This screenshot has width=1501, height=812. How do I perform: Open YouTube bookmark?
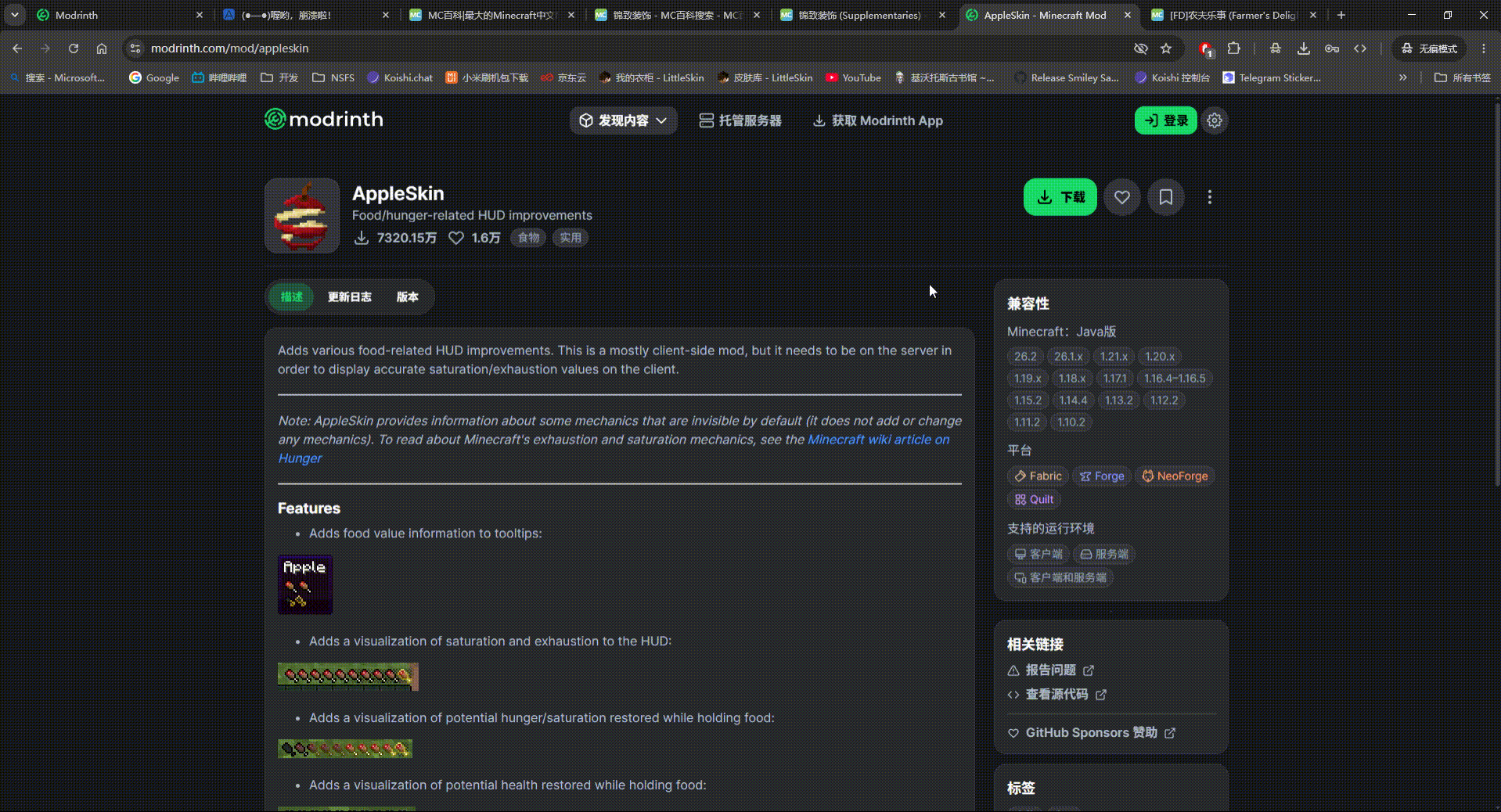click(853, 77)
